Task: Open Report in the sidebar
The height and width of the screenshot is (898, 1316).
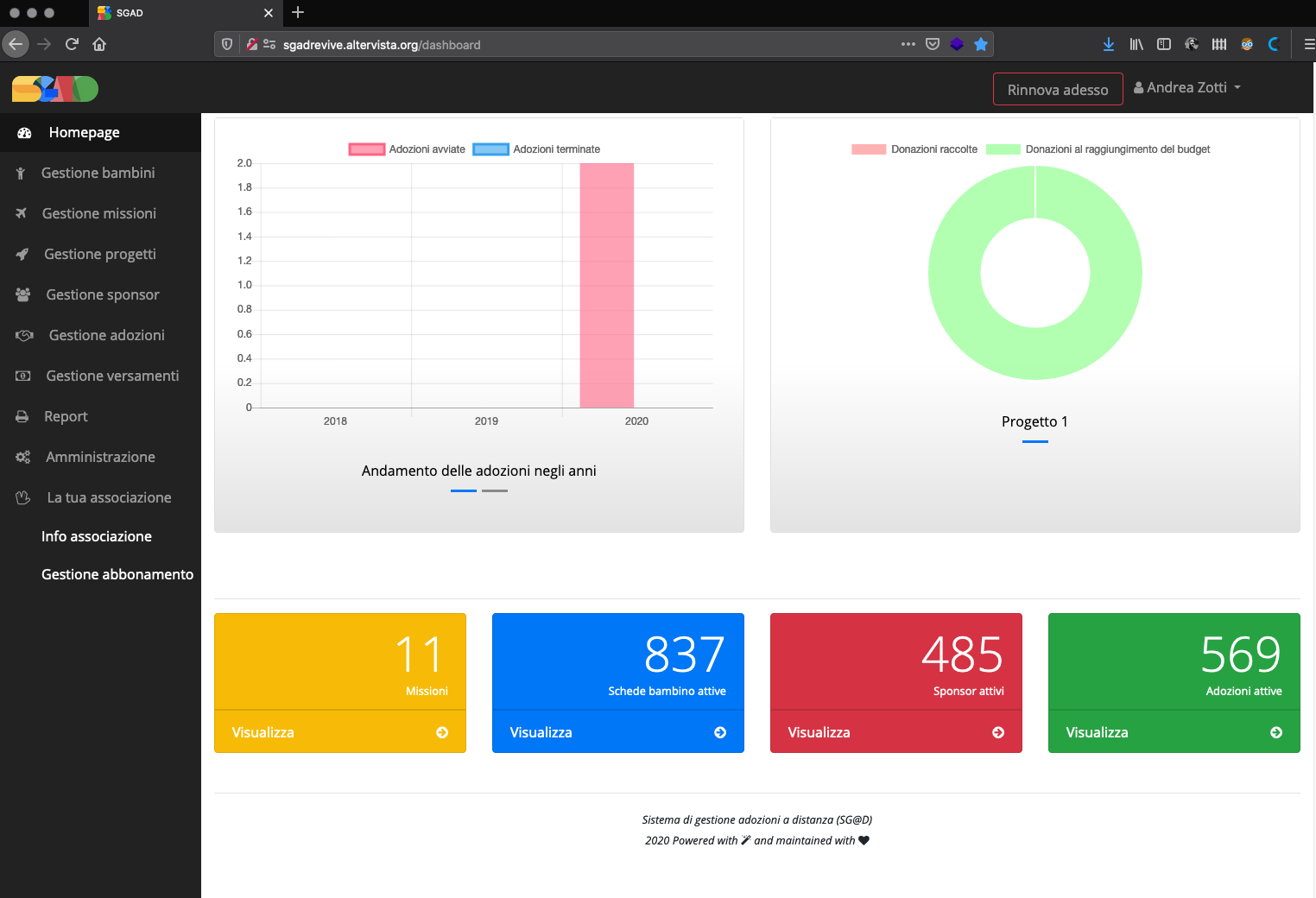Action: coord(100,416)
